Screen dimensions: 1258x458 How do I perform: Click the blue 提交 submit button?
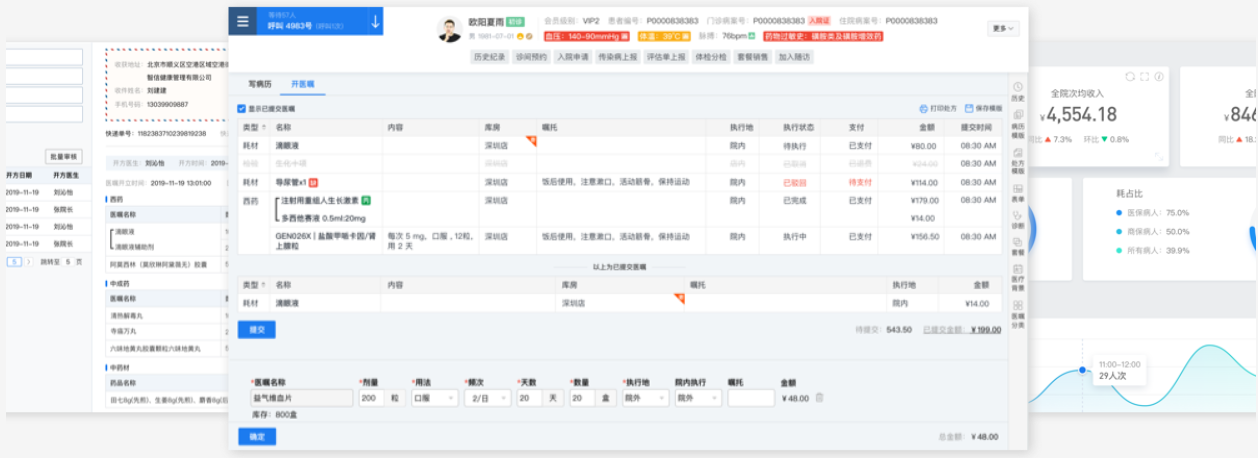click(x=256, y=329)
